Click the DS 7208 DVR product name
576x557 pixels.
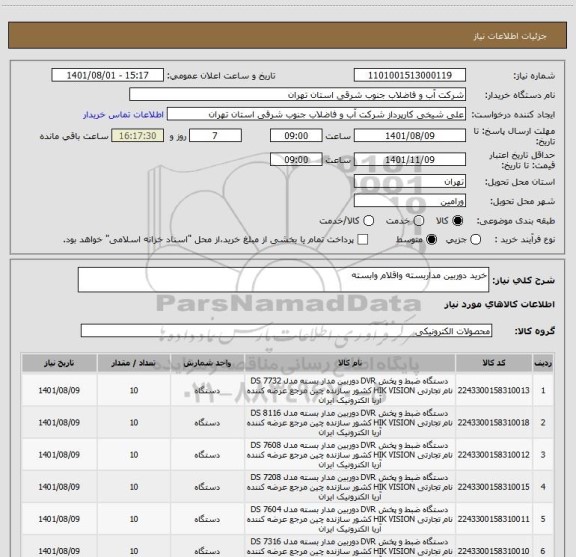click(349, 487)
